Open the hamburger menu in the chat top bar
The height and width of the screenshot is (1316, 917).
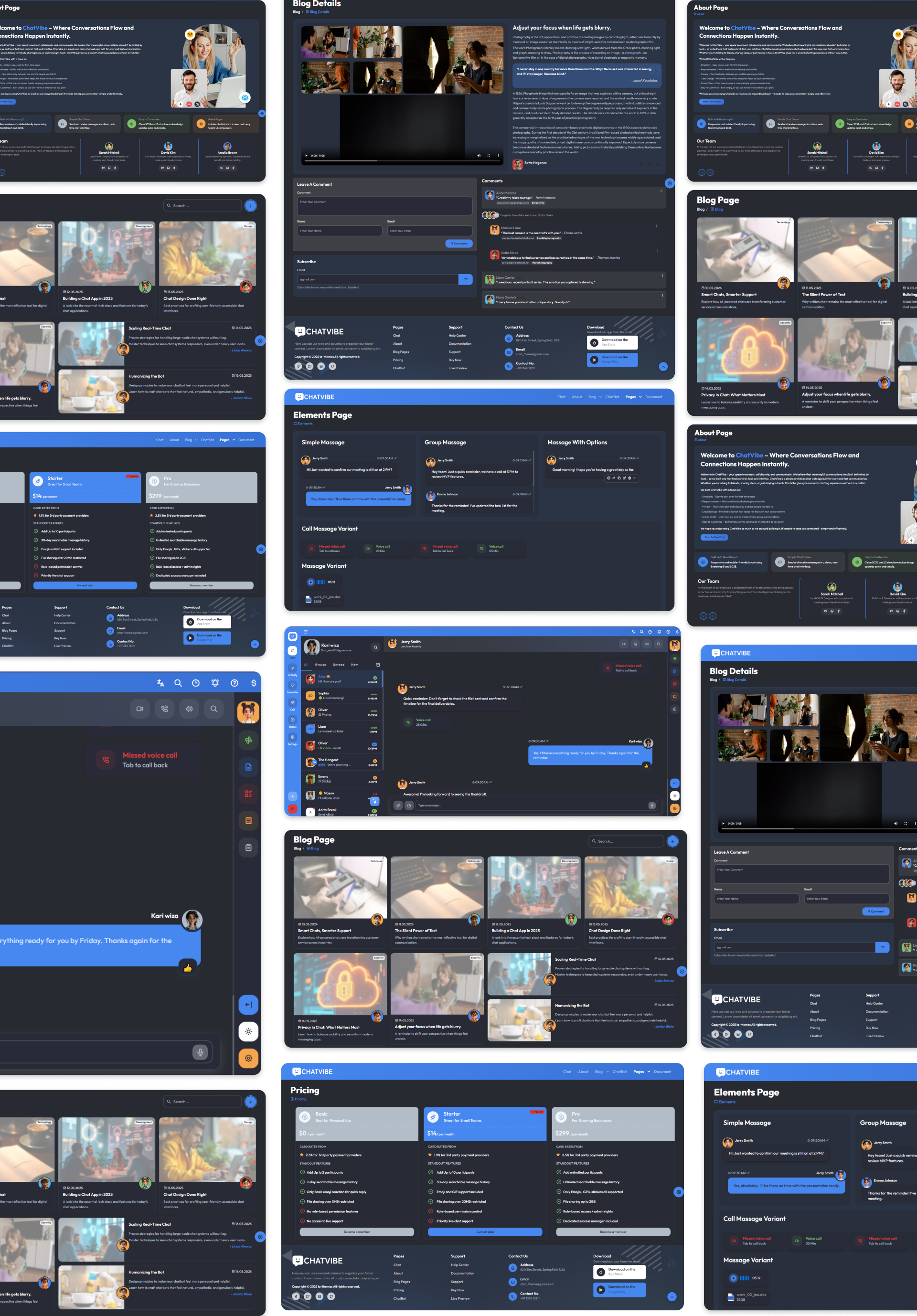(x=306, y=632)
